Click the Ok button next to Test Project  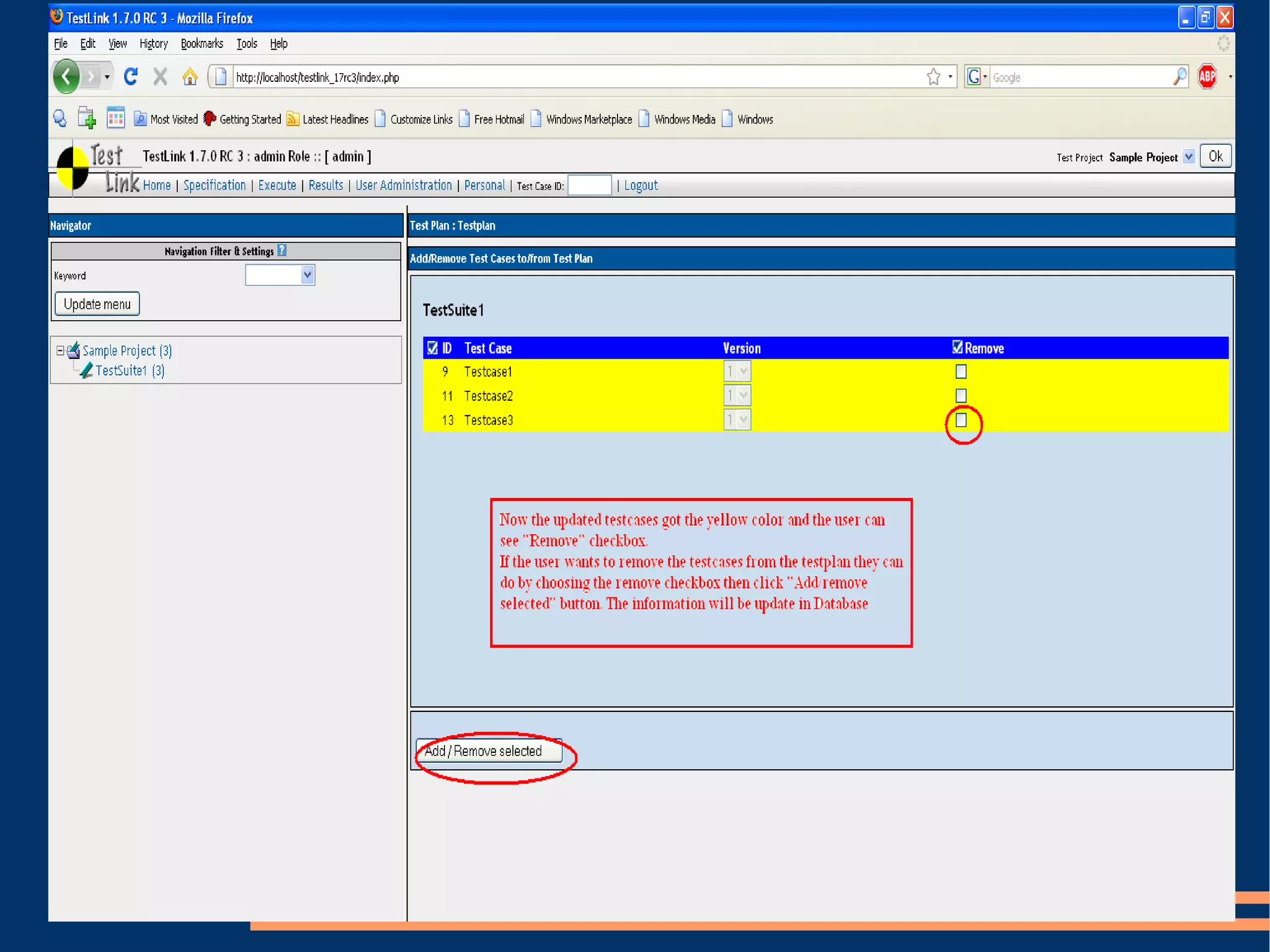click(x=1215, y=156)
